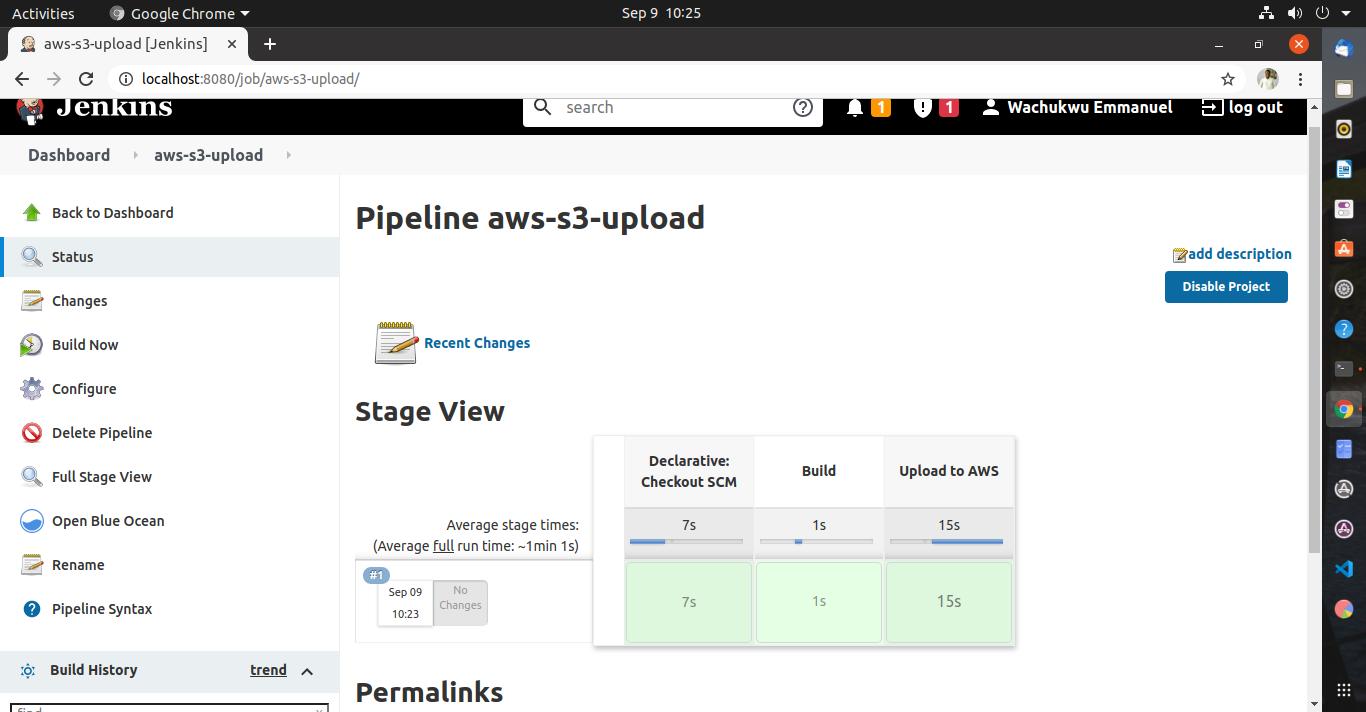Open Pipeline Syntax via its sidebar icon
Viewport: 1366px width, 712px height.
point(32,608)
